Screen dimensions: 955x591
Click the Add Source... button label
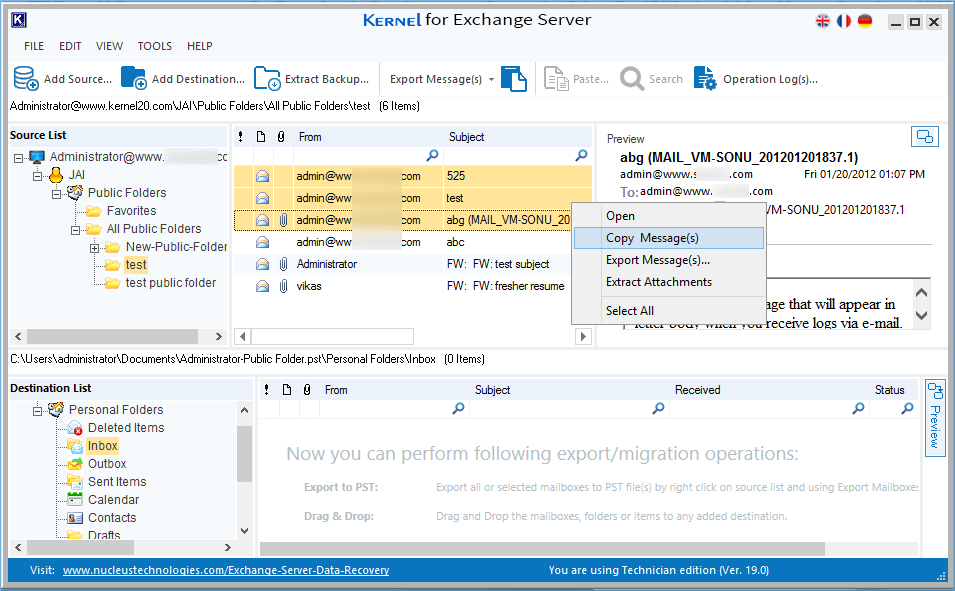(x=78, y=79)
